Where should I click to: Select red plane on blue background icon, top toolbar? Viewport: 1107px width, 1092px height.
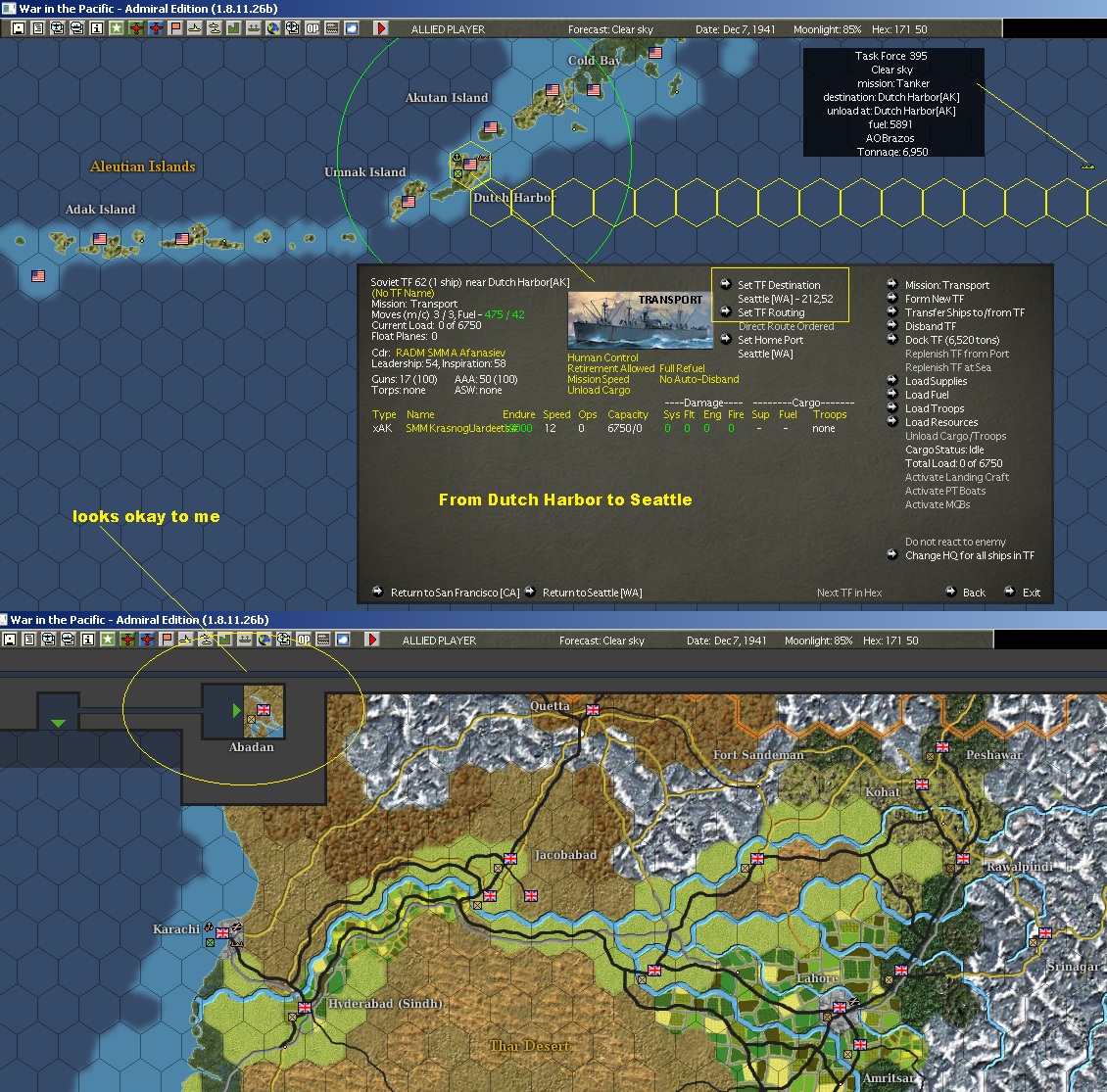pyautogui.click(x=156, y=28)
